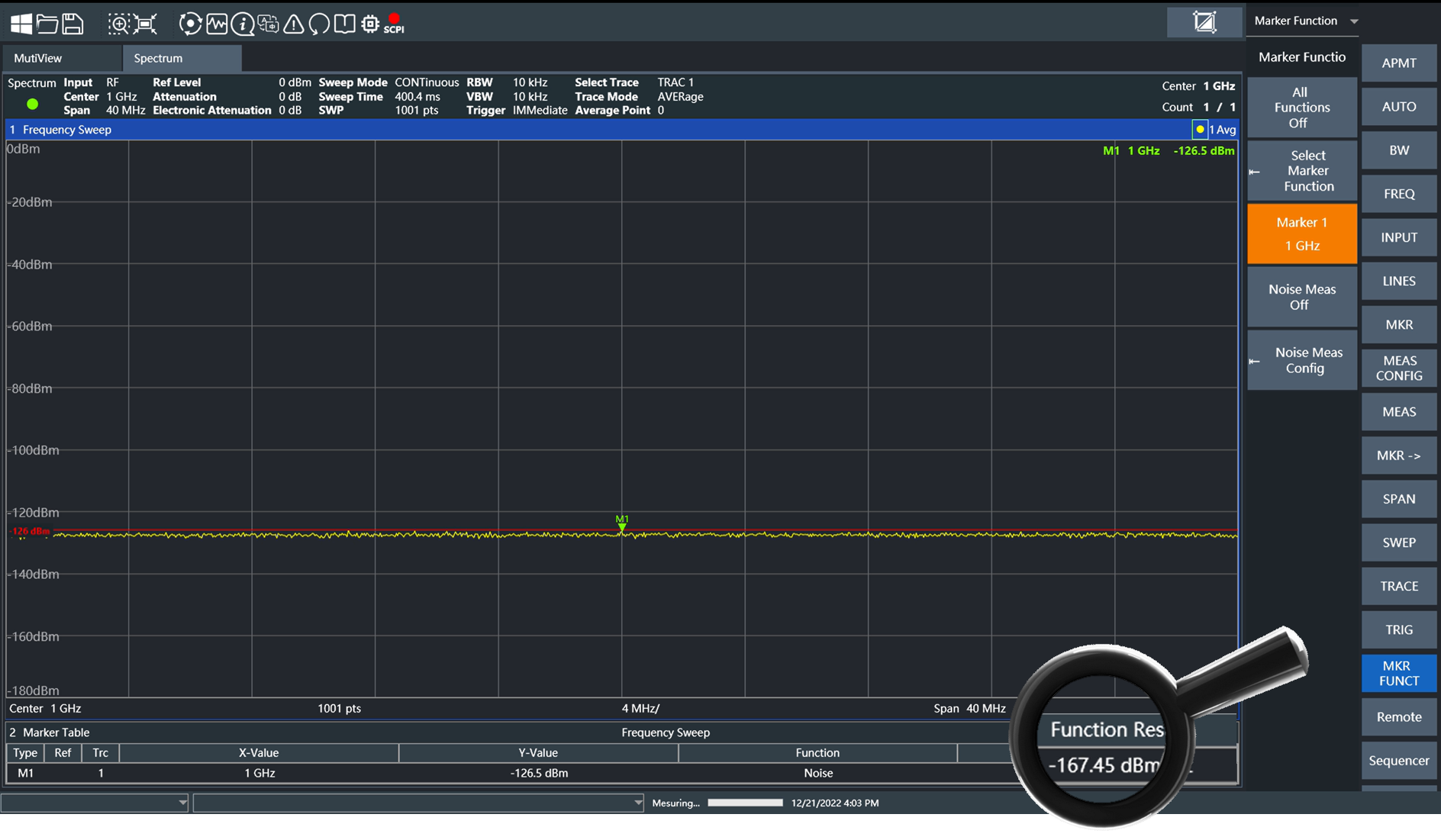
Task: Open the MEAS CONFIG menu
Action: tap(1399, 368)
